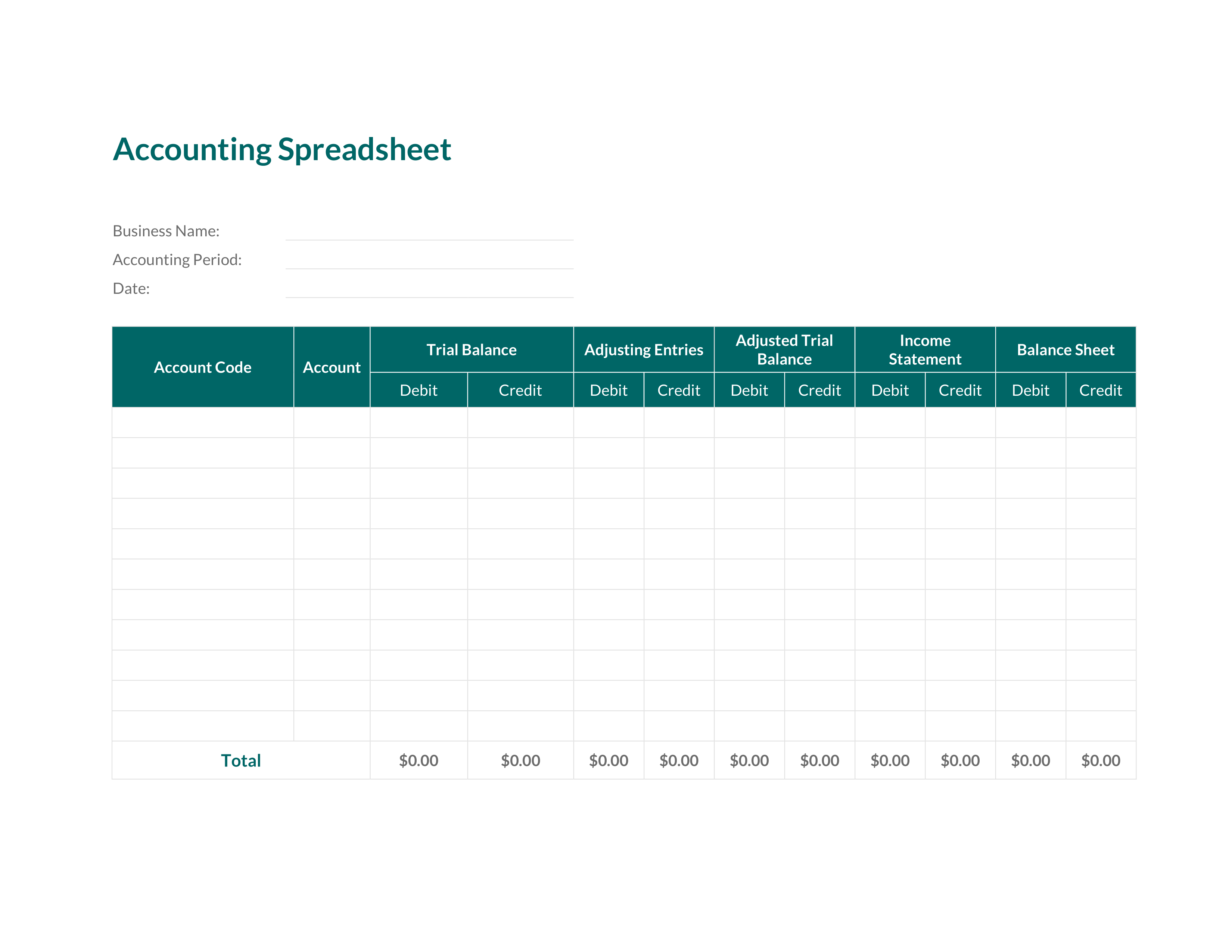Image resolution: width=1232 pixels, height=952 pixels.
Task: Click the Income Statement header
Action: [925, 350]
